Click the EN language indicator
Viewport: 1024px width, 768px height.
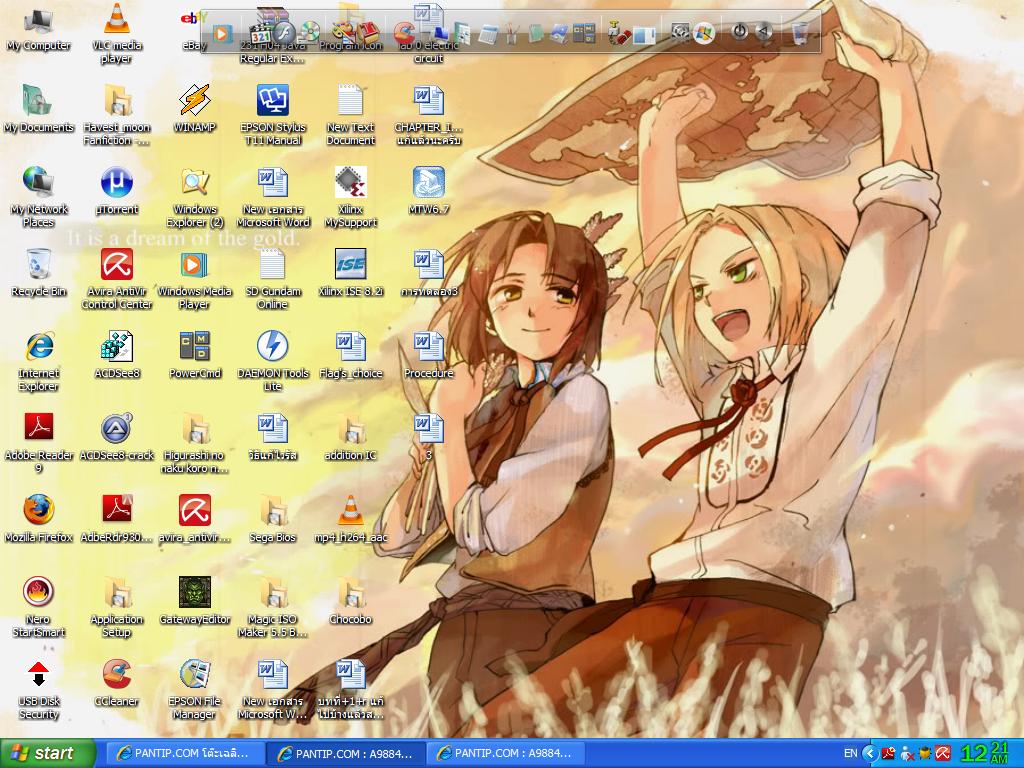(850, 753)
